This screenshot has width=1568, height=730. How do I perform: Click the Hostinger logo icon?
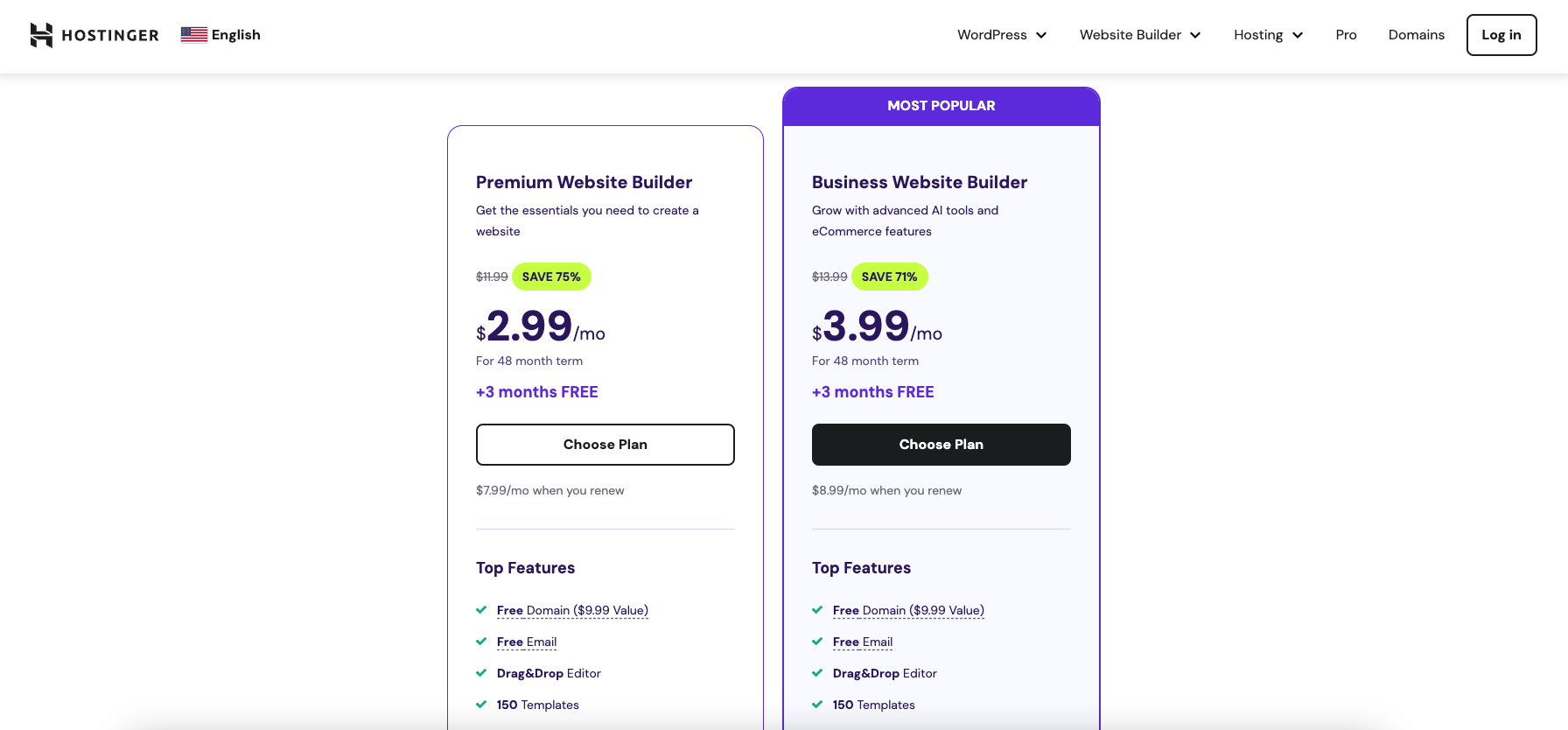41,35
